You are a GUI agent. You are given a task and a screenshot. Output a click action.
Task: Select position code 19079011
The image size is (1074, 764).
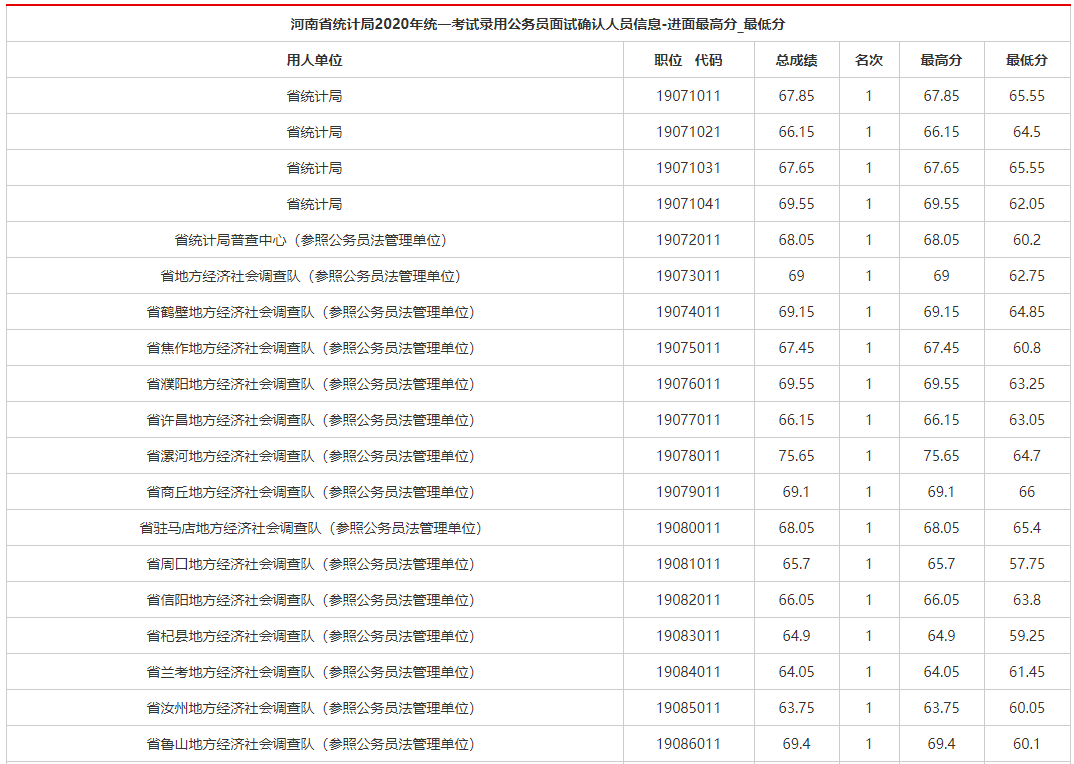click(x=688, y=492)
